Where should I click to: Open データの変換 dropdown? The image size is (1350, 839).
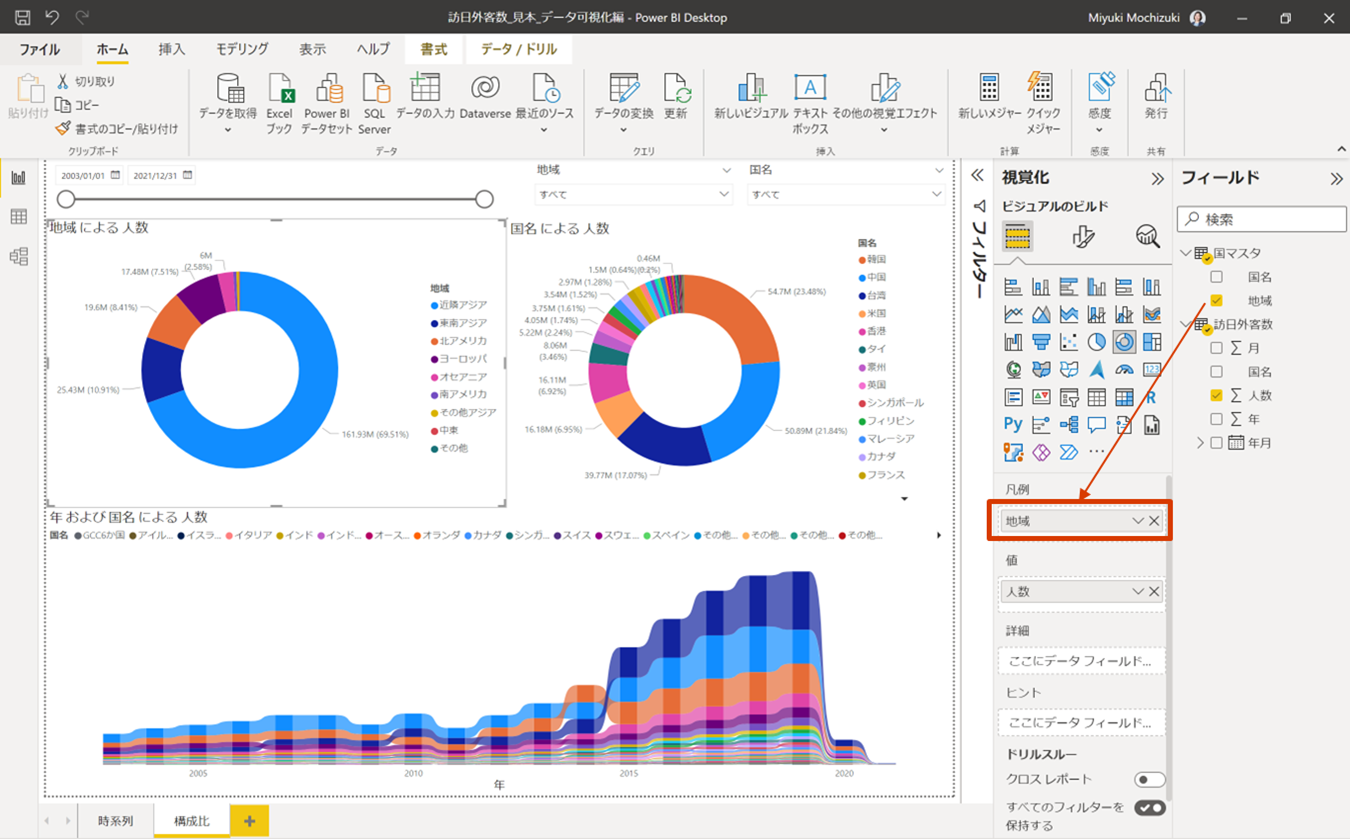624,130
